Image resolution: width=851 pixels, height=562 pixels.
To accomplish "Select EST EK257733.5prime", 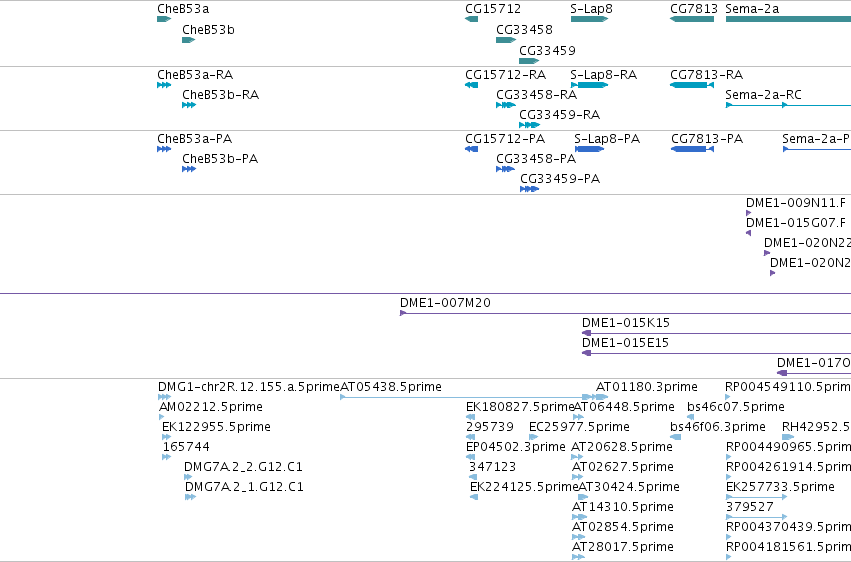I will (780, 487).
